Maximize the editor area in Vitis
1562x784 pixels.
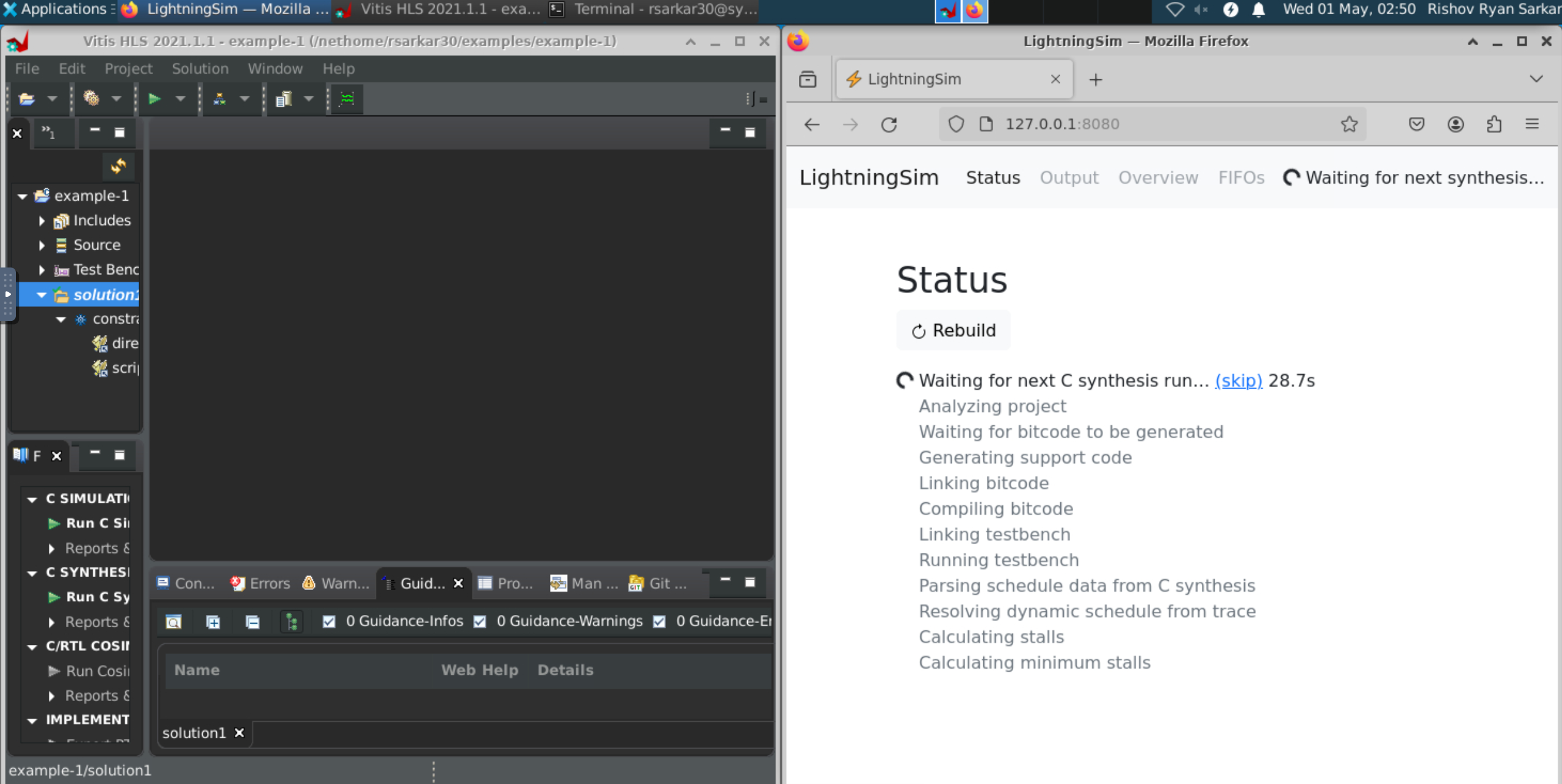pyautogui.click(x=750, y=131)
